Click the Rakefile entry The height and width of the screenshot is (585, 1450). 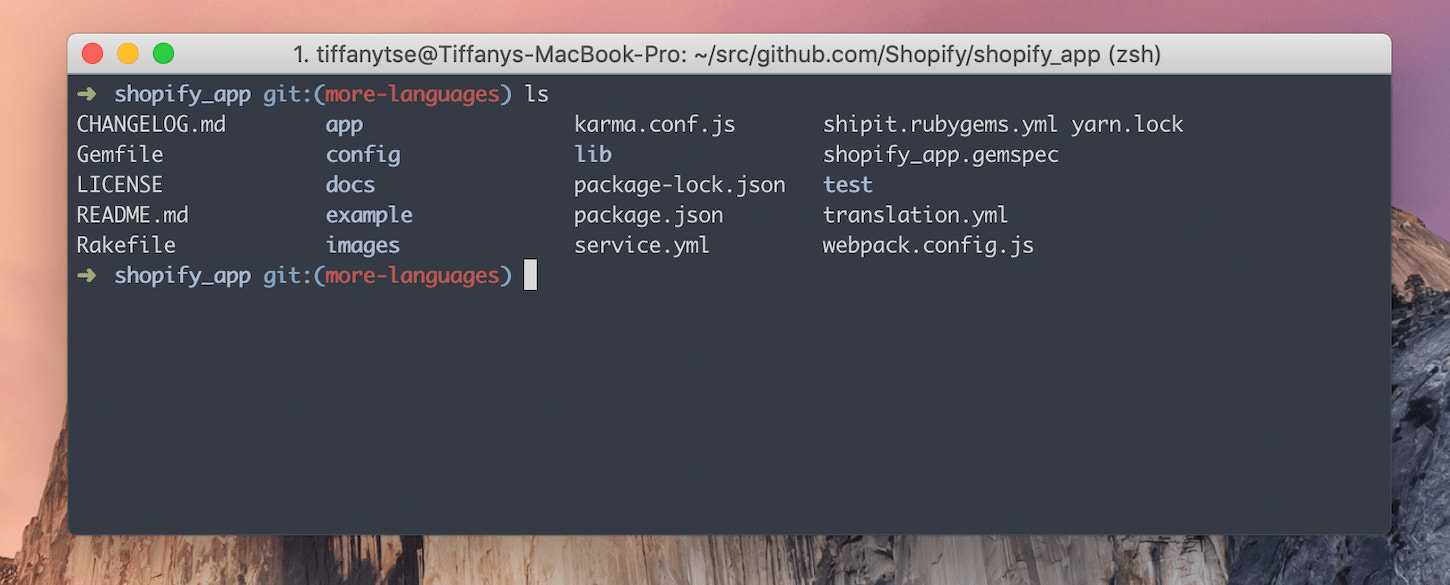tap(126, 245)
